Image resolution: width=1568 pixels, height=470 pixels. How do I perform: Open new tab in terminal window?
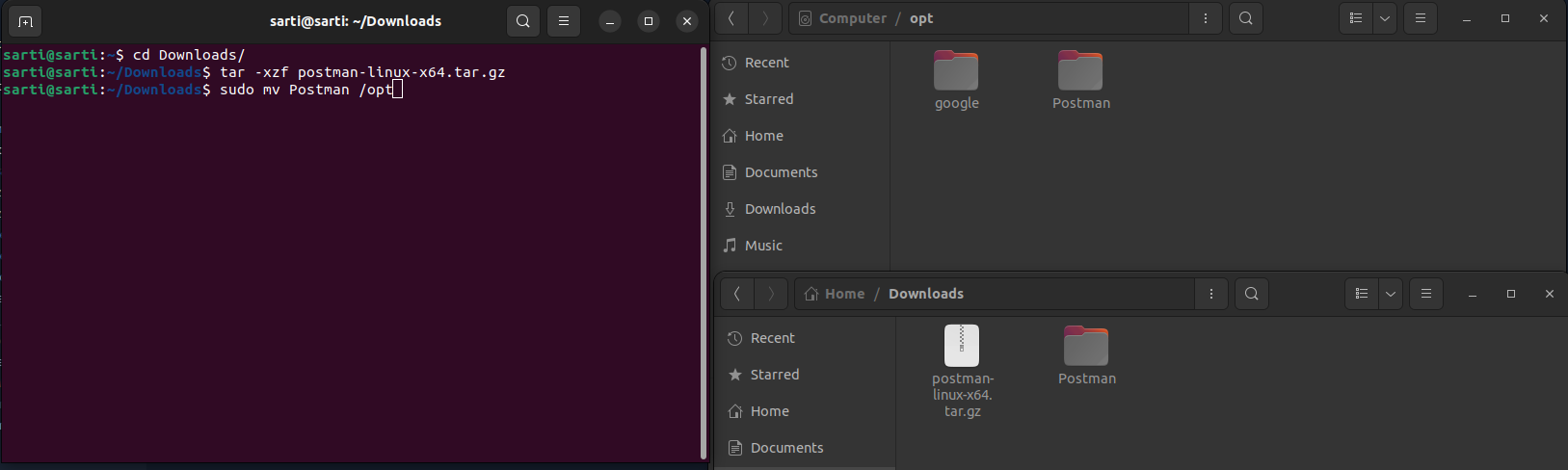coord(25,21)
